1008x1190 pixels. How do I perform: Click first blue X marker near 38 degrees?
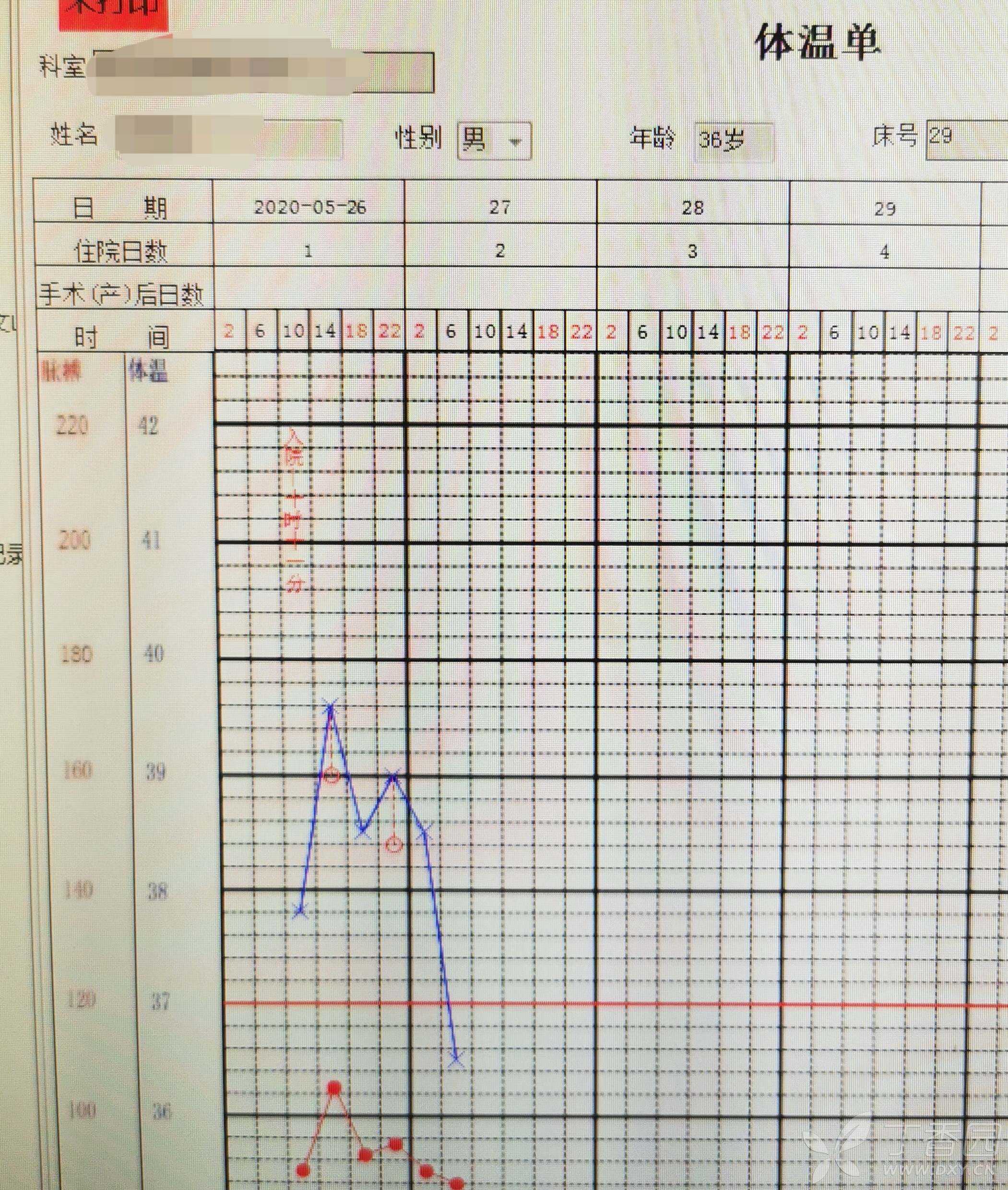point(300,910)
